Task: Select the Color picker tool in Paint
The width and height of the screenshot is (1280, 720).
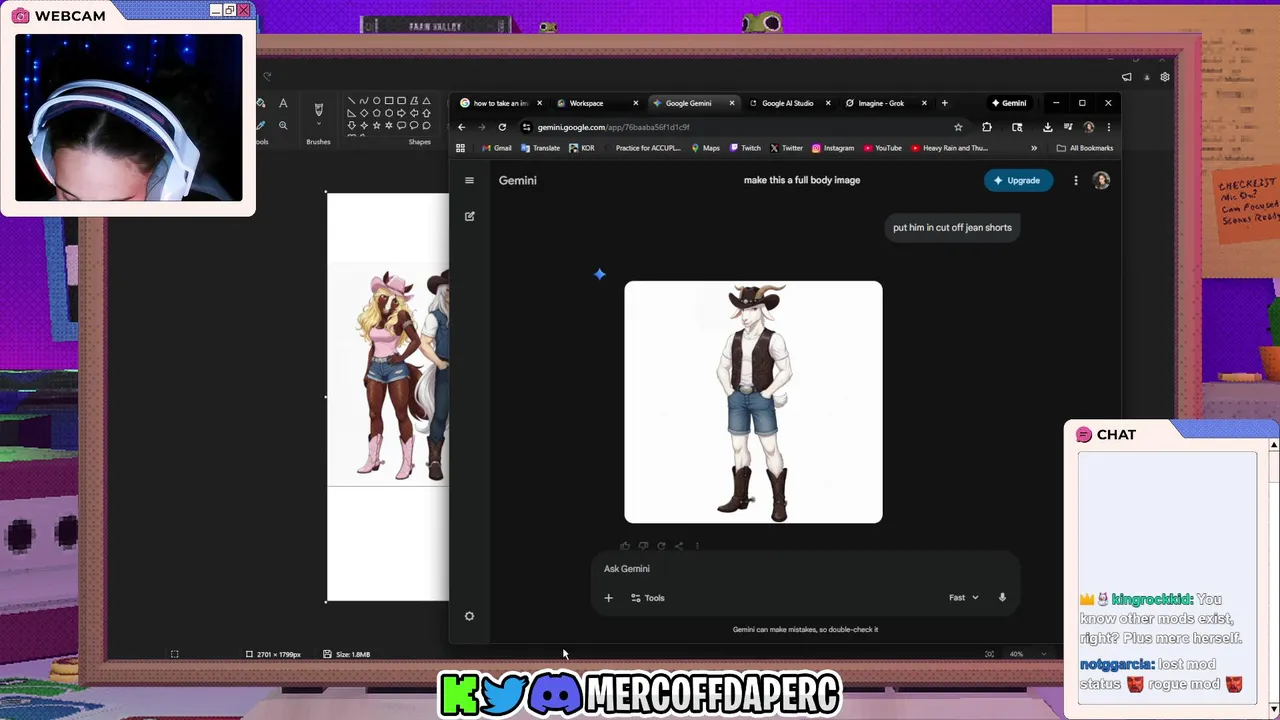Action: [x=261, y=125]
